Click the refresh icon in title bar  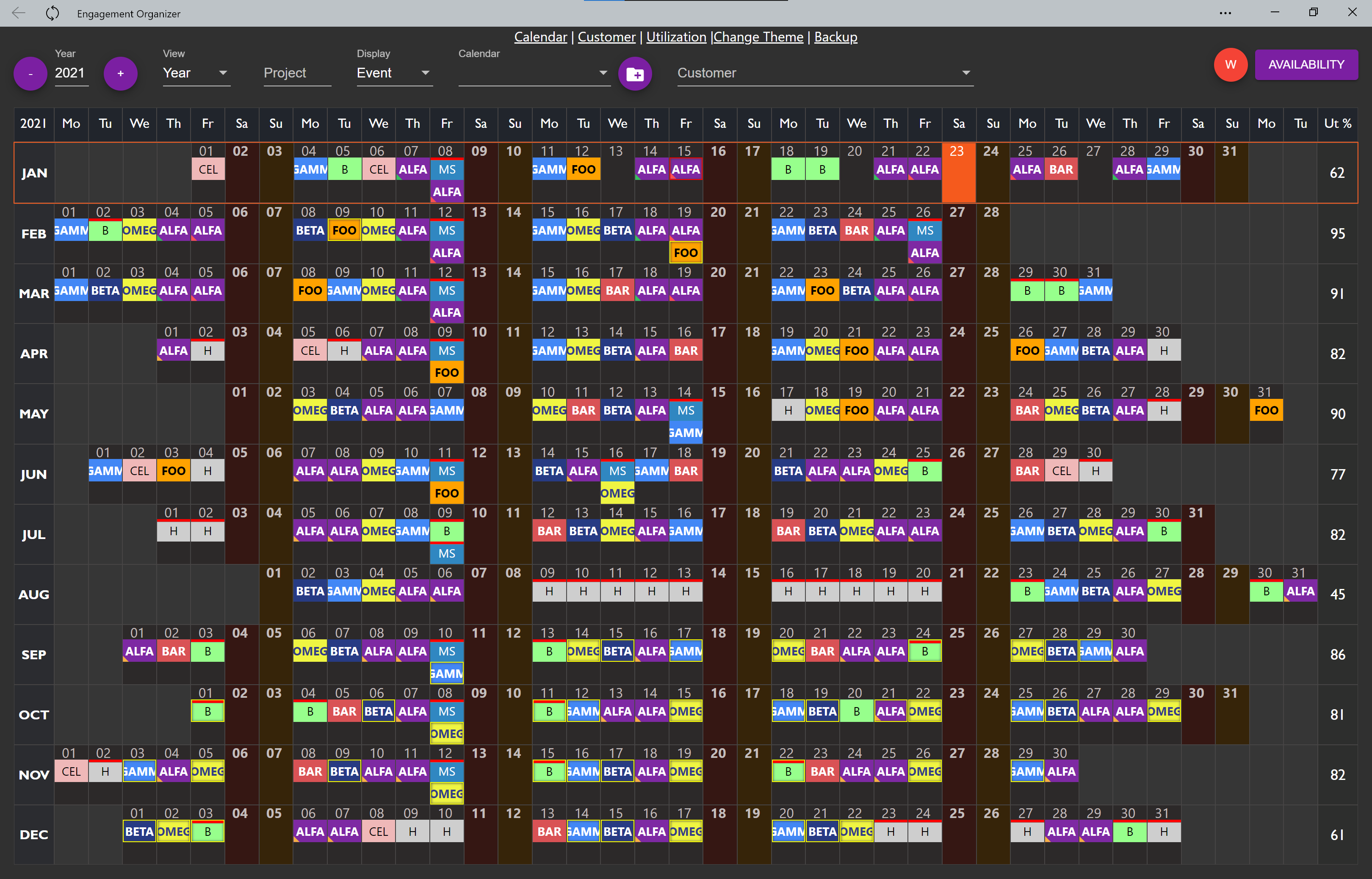pos(53,13)
